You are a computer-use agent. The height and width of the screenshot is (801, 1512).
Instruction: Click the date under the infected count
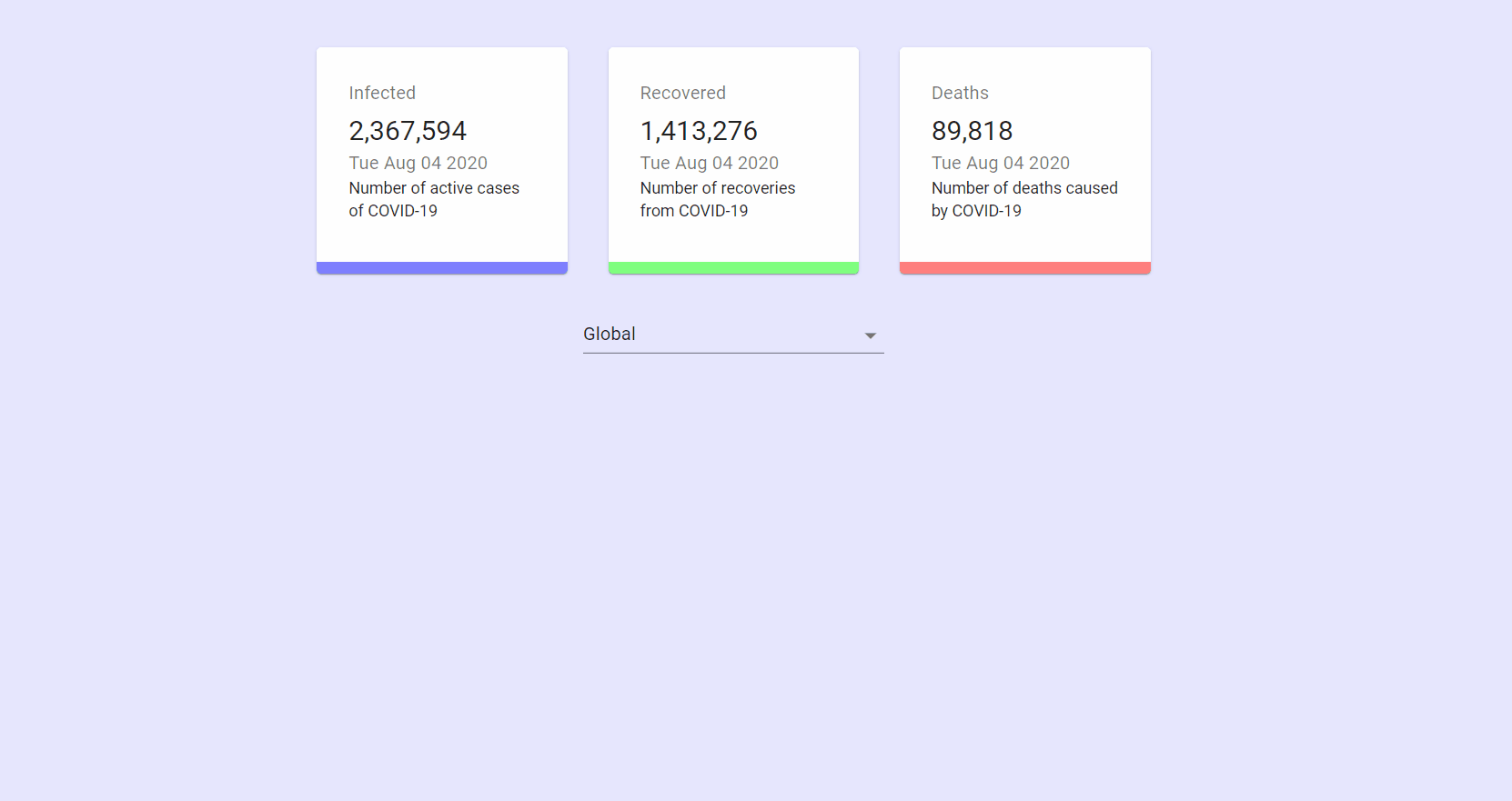[x=418, y=163]
